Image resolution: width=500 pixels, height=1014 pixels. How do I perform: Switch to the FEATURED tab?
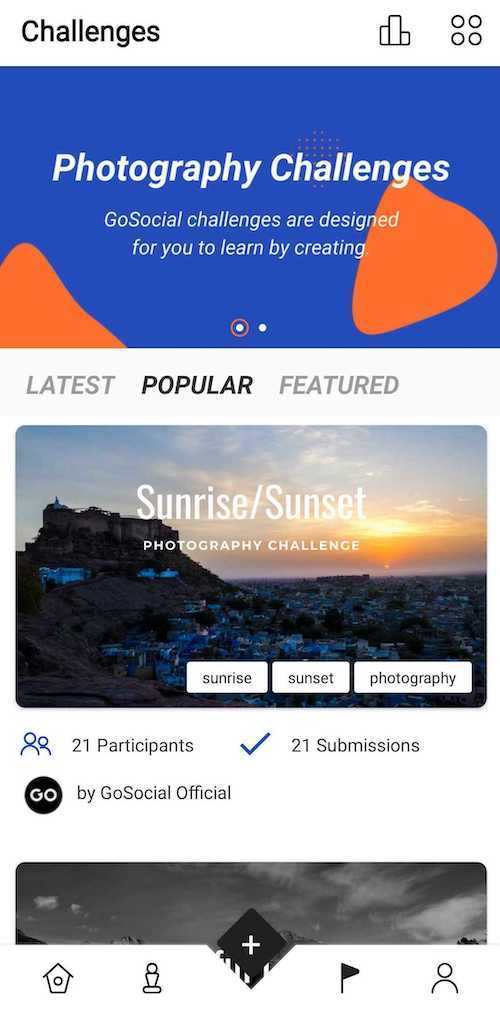(339, 385)
